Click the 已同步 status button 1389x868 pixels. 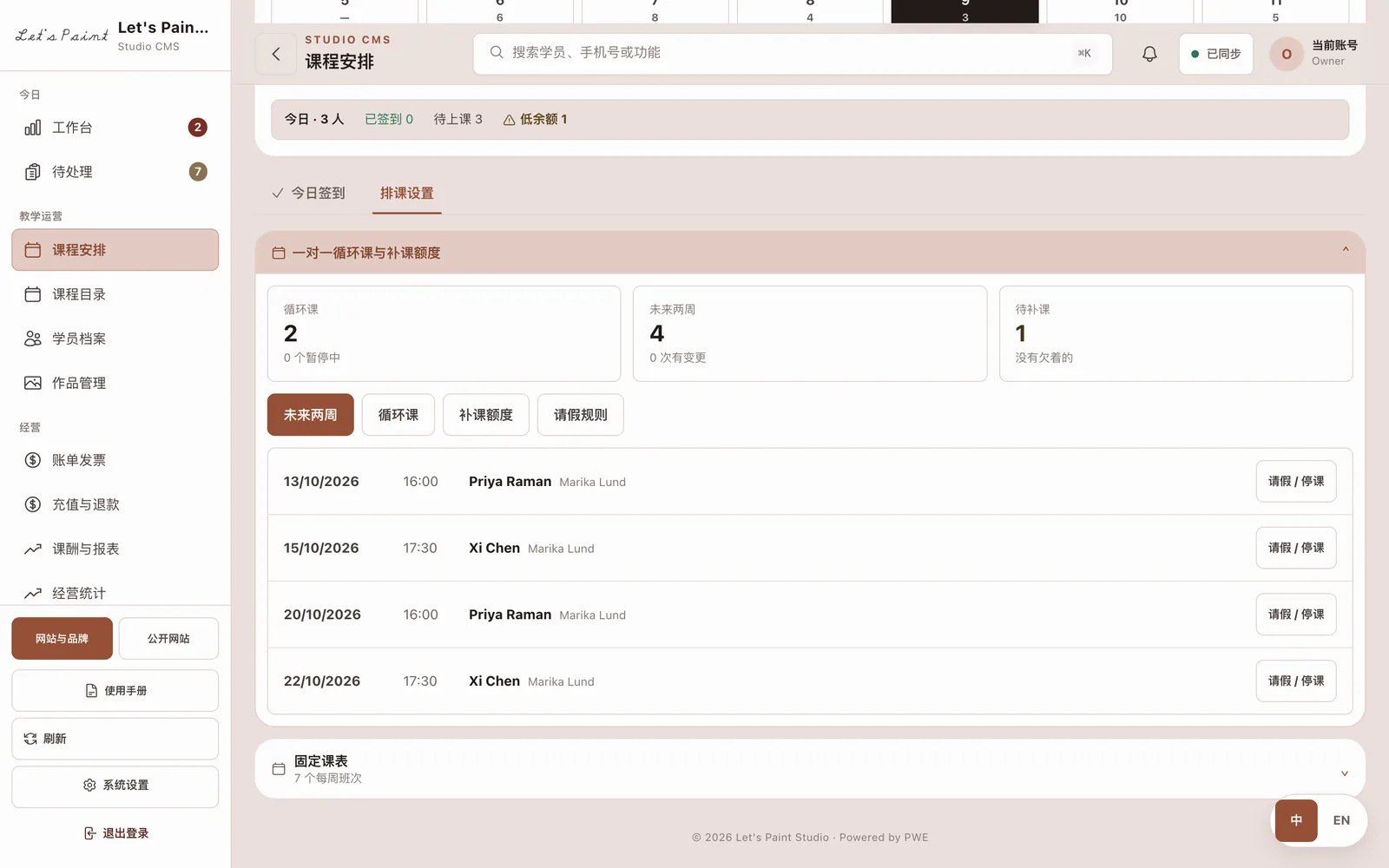coord(1216,54)
